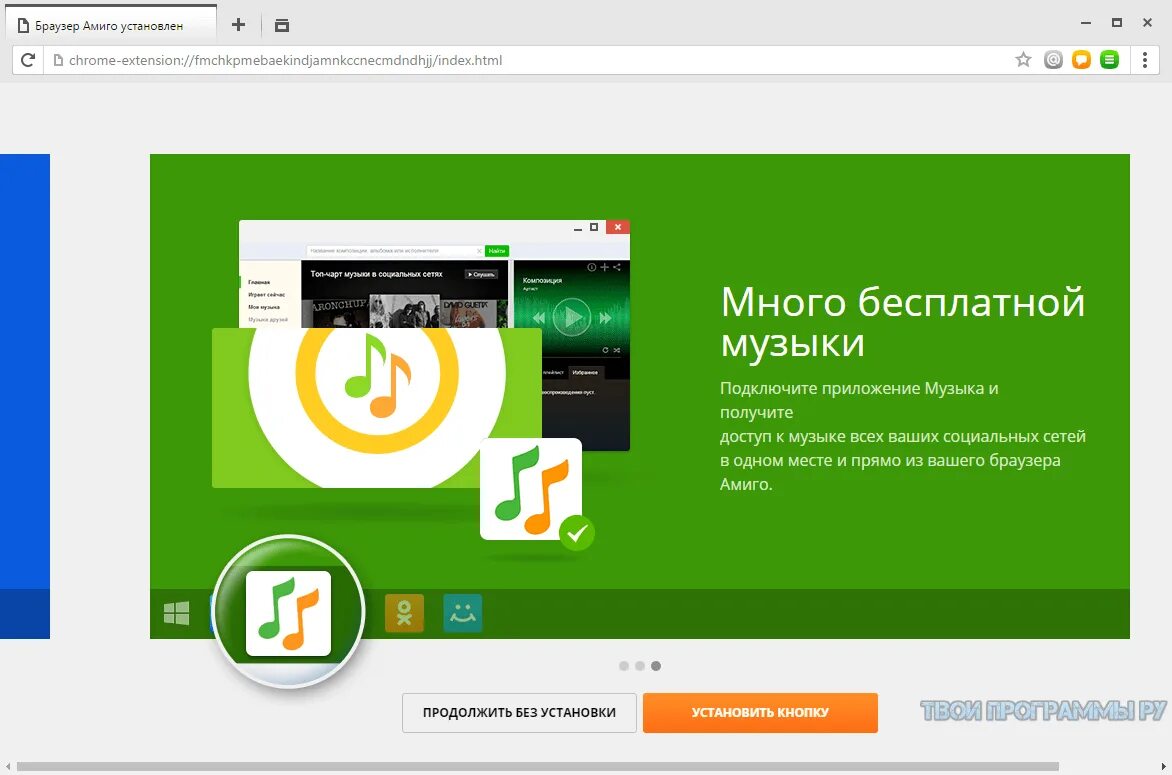Click the magnified music app icon

(289, 614)
